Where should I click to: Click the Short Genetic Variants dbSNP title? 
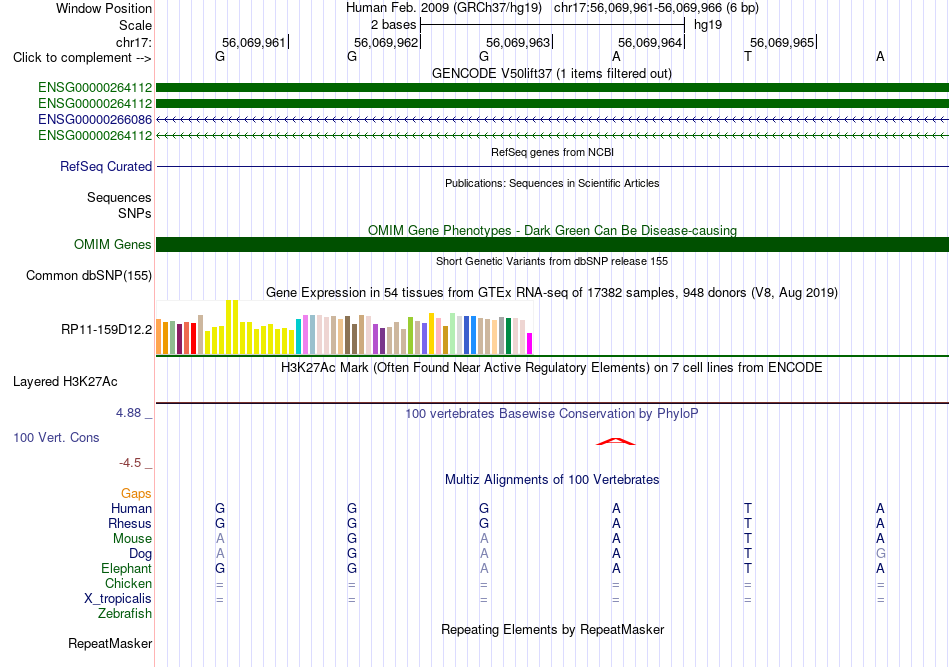552,261
